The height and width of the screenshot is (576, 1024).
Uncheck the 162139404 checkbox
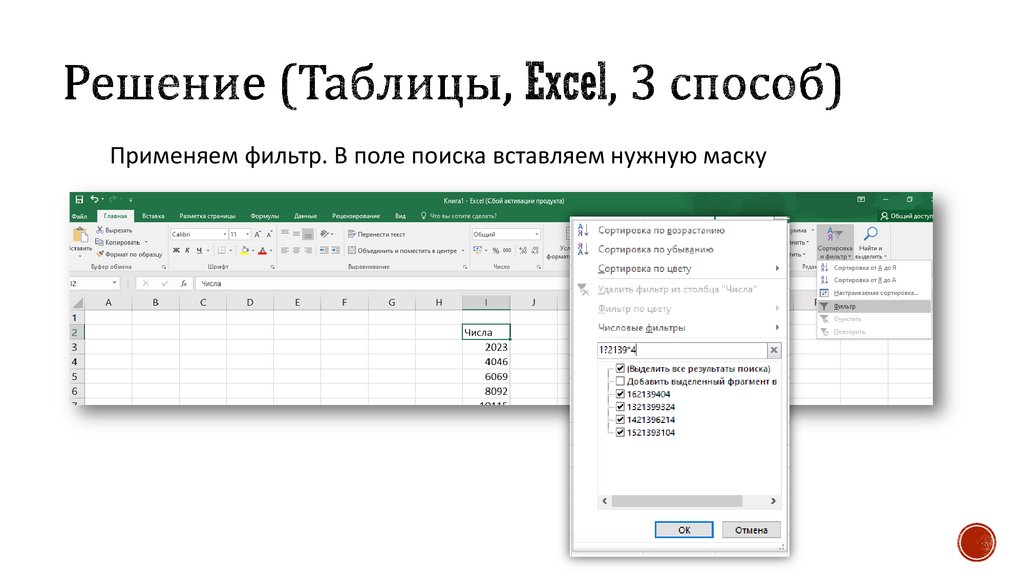[620, 394]
